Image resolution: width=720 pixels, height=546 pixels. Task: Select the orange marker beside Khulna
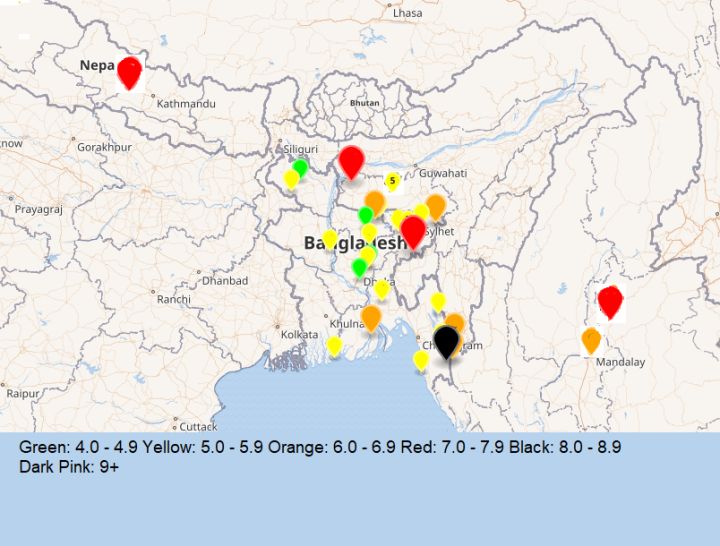371,318
